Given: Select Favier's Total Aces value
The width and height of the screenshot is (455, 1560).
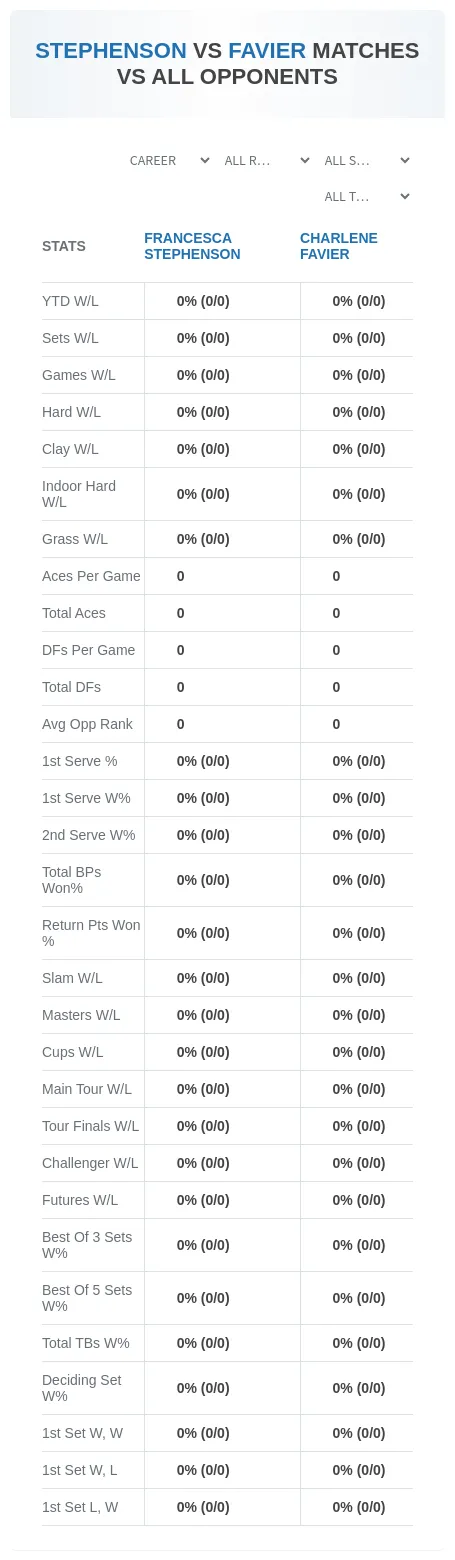Looking at the screenshot, I should point(337,613).
